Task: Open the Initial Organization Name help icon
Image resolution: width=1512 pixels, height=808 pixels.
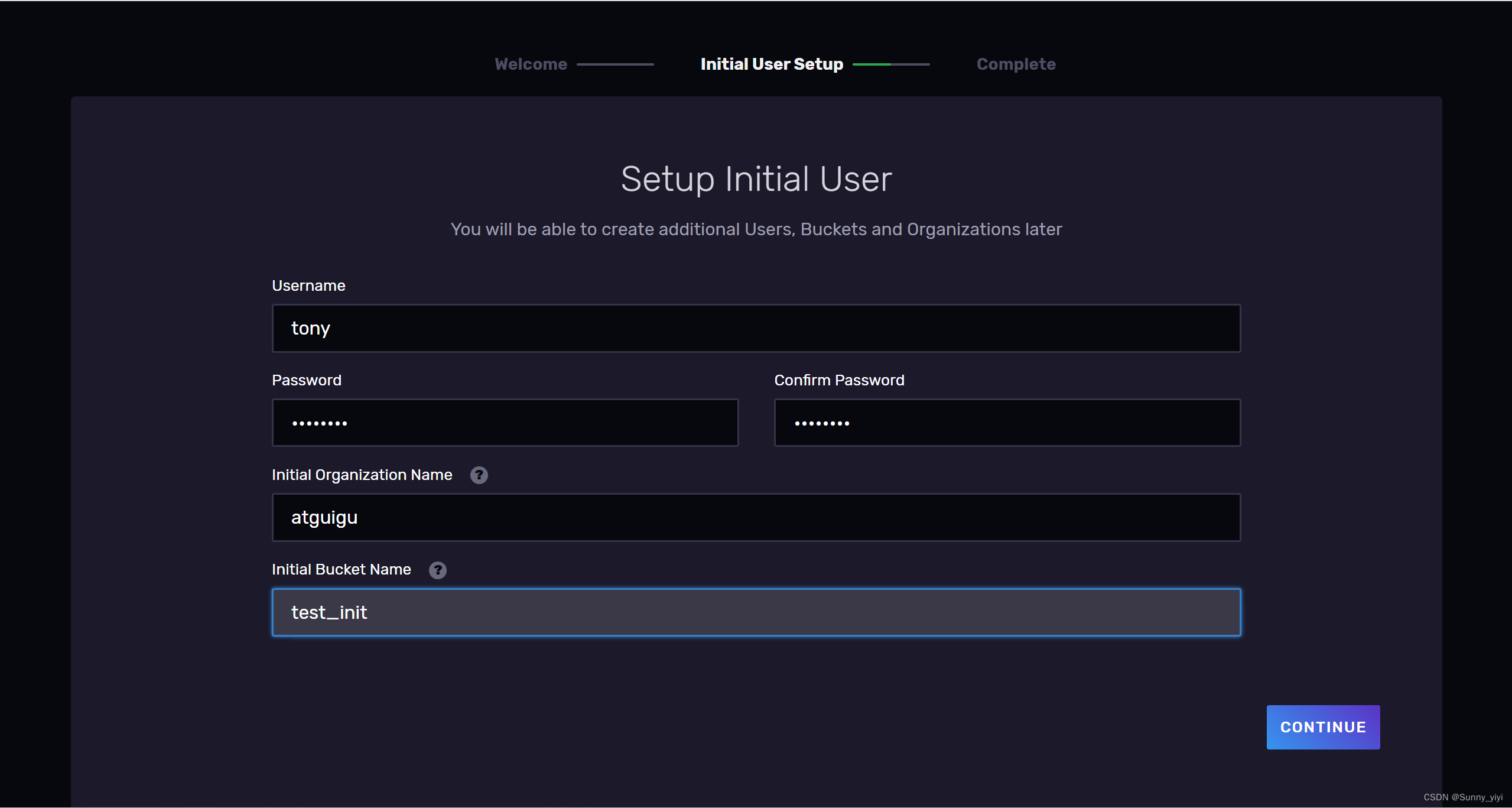Action: coord(479,475)
